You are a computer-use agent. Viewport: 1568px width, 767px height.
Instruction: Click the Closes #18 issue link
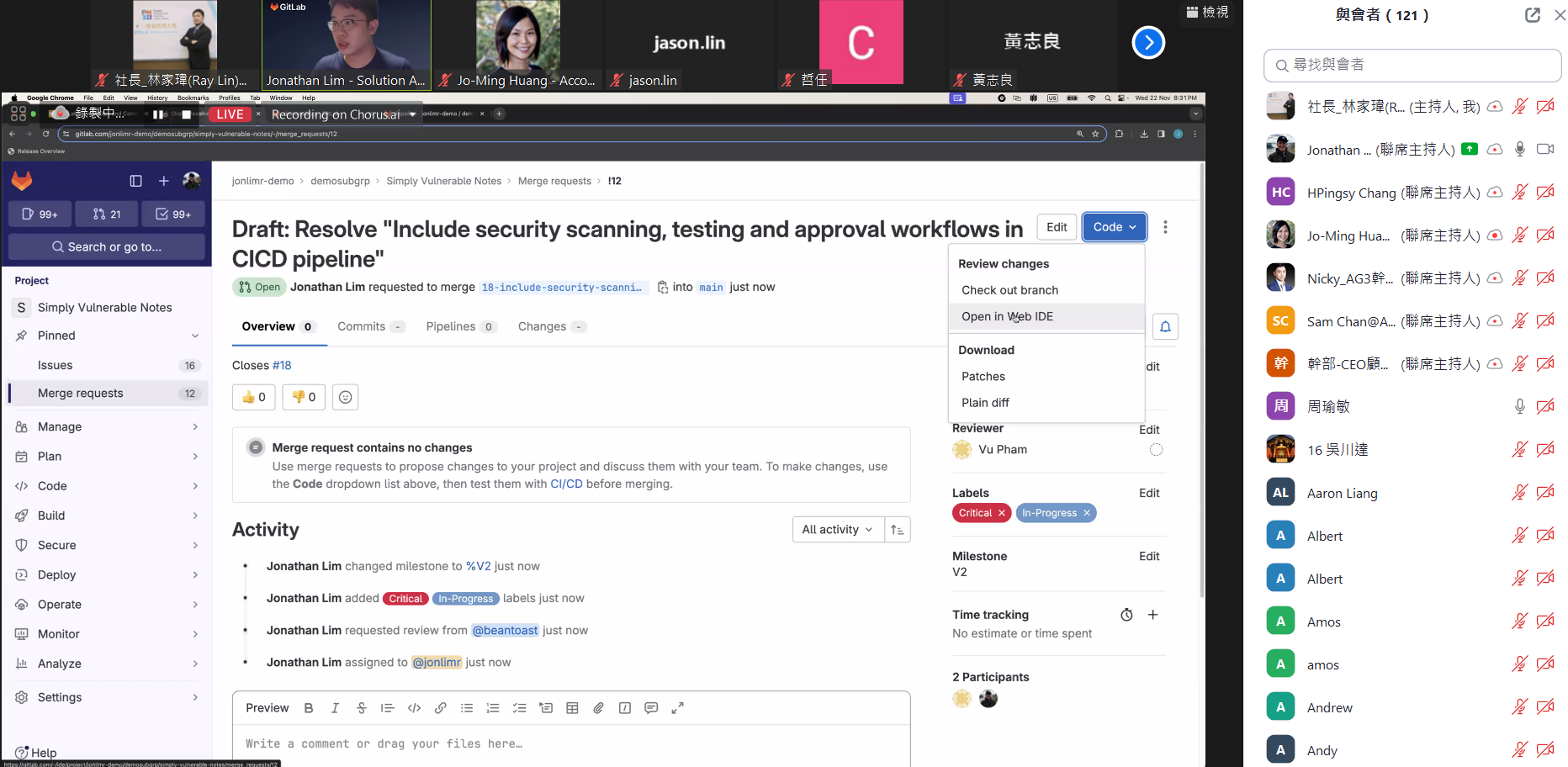[282, 365]
